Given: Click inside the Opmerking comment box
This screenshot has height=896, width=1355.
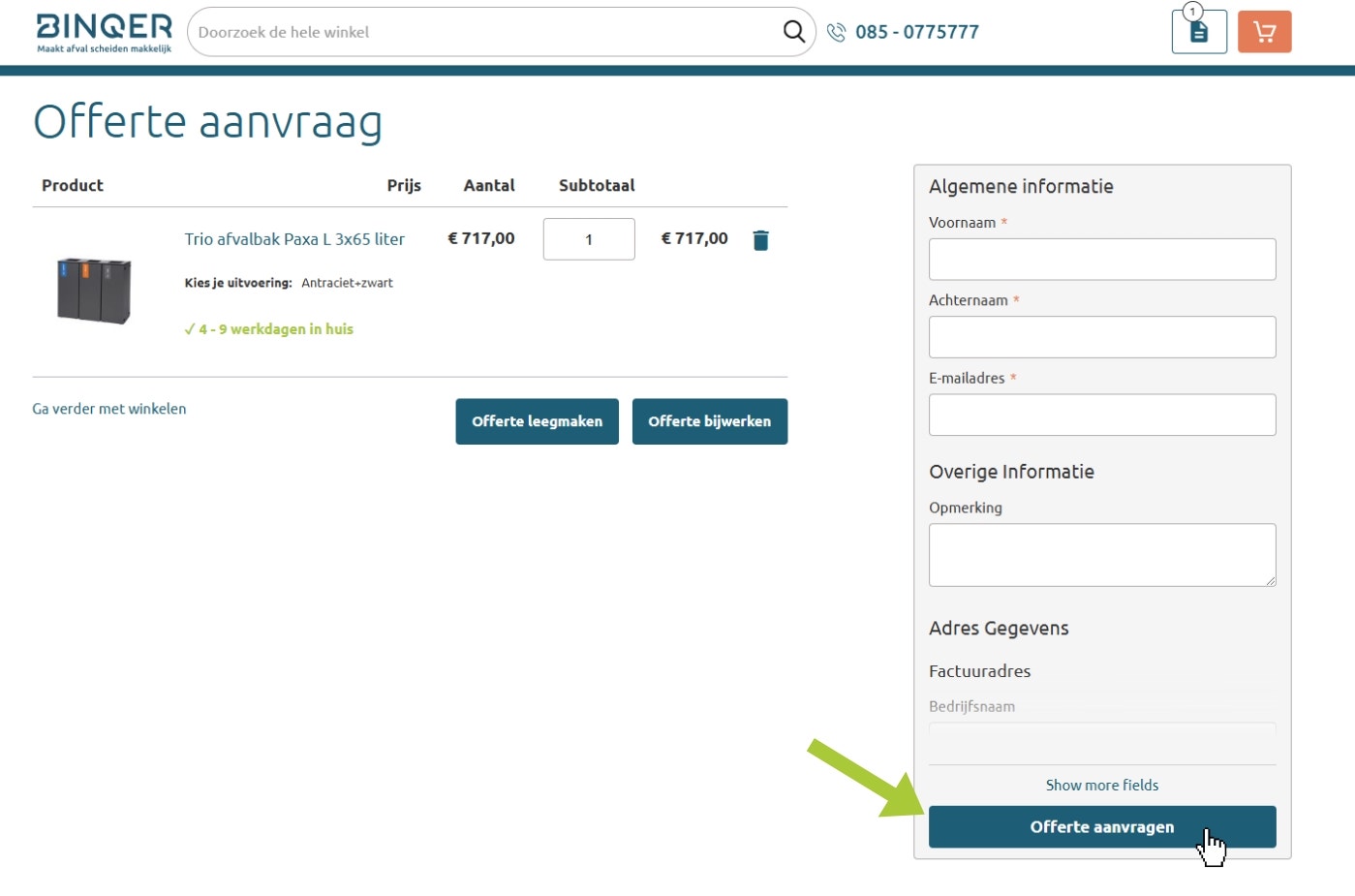Looking at the screenshot, I should pyautogui.click(x=1101, y=554).
